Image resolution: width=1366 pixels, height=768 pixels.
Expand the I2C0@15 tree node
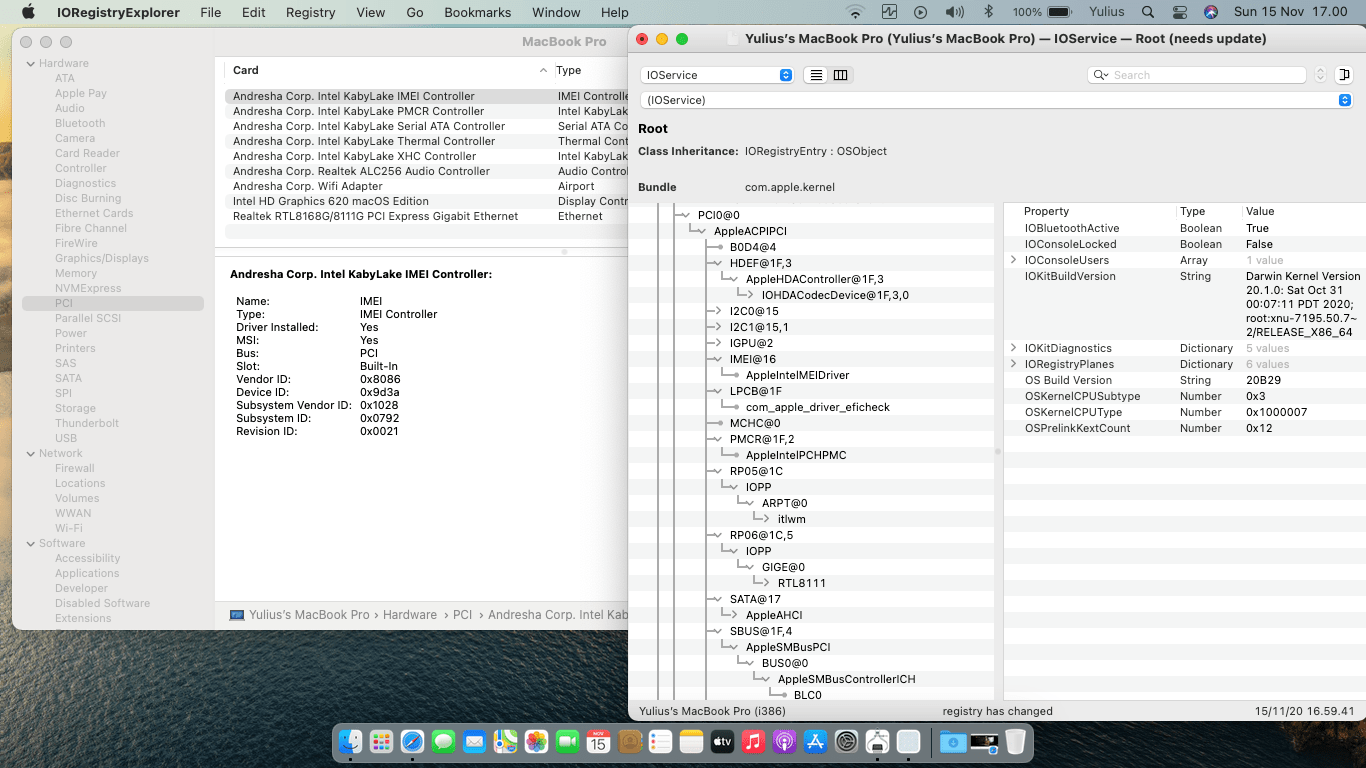(x=717, y=311)
